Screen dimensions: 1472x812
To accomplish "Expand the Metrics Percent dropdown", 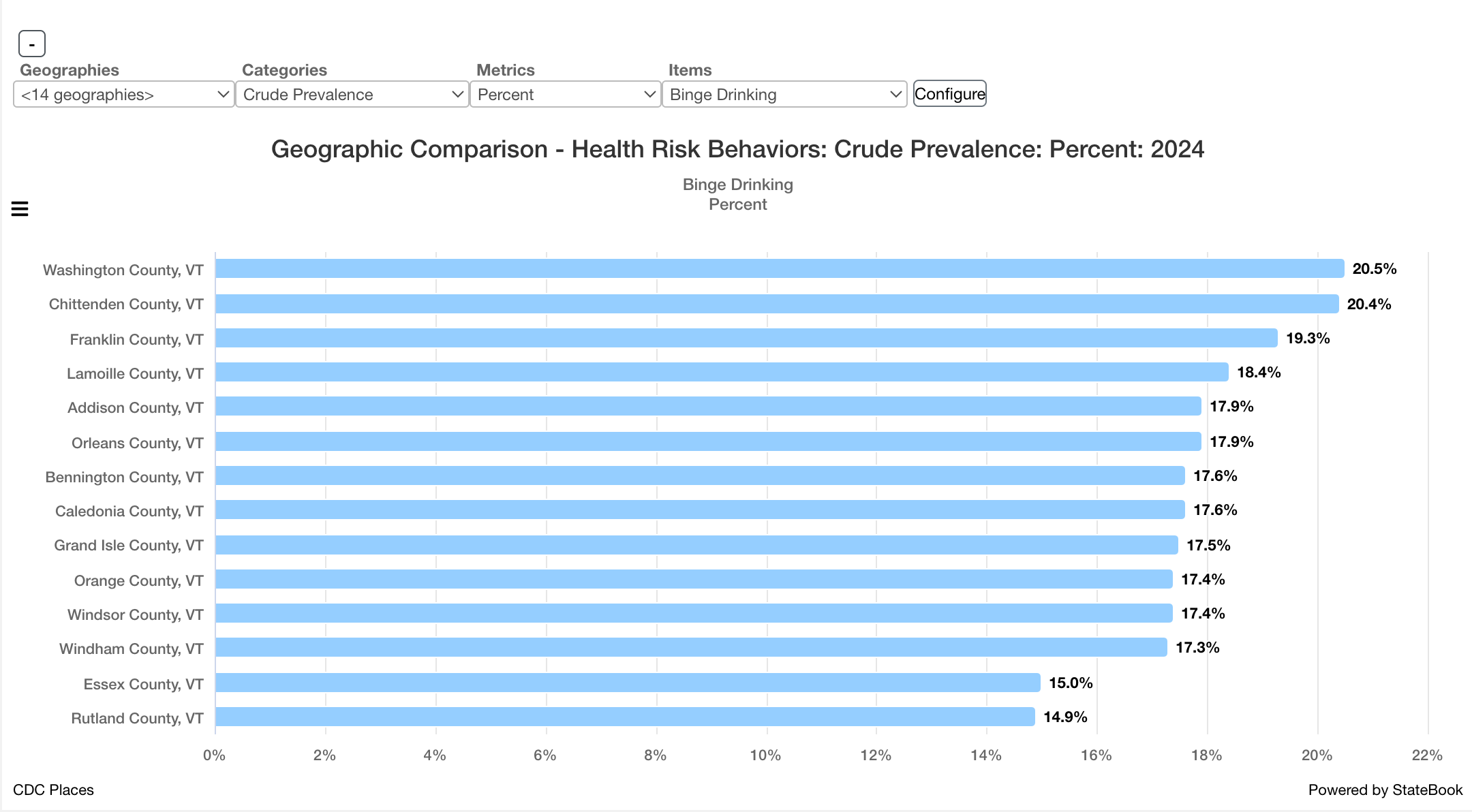I will (565, 95).
